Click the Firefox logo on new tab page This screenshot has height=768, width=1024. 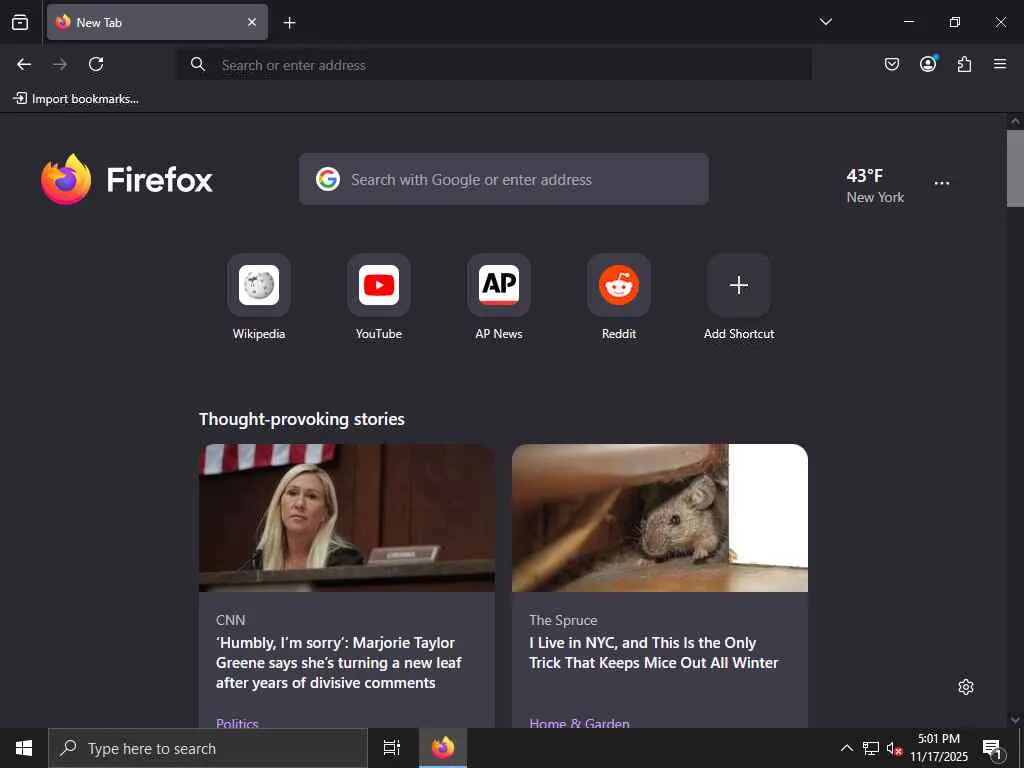click(x=127, y=180)
